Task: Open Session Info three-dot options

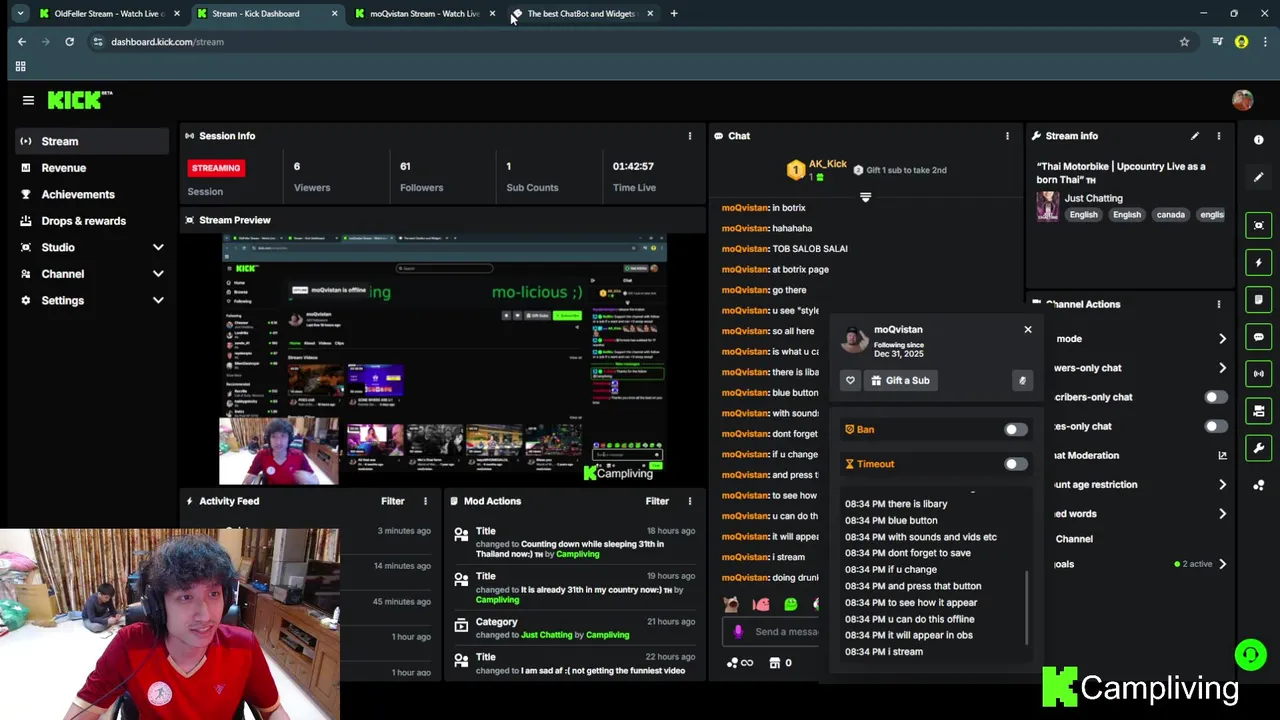Action: (689, 136)
